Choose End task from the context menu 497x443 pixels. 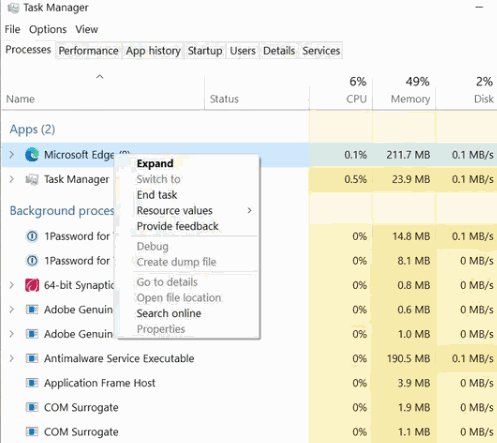pos(157,195)
